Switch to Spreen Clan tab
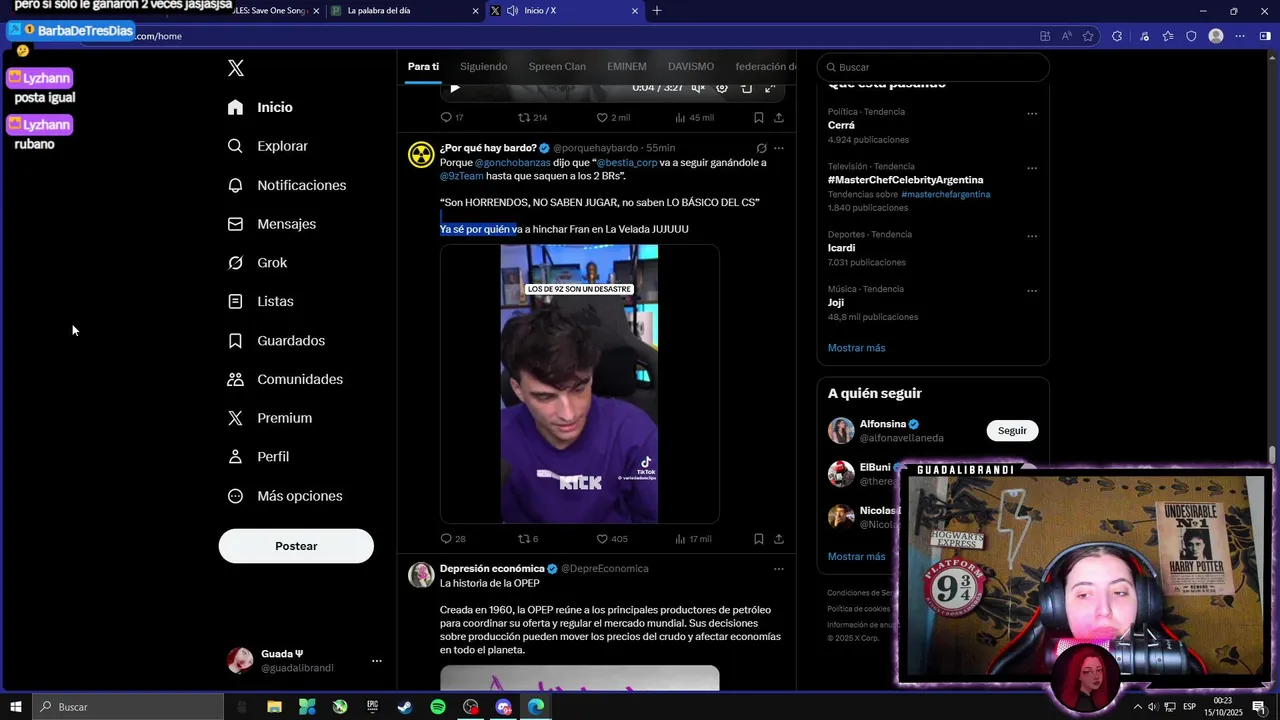 click(557, 66)
